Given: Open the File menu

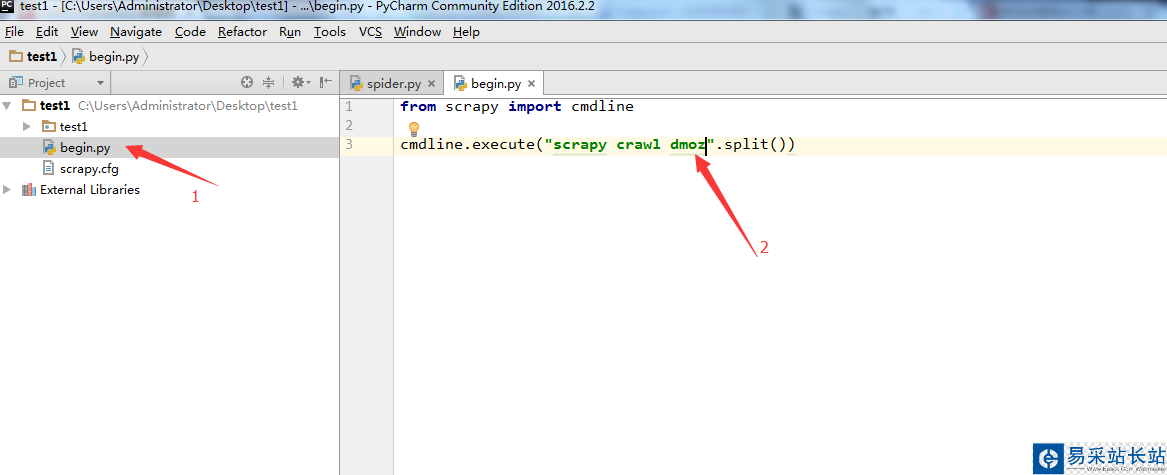Looking at the screenshot, I should click(x=14, y=31).
